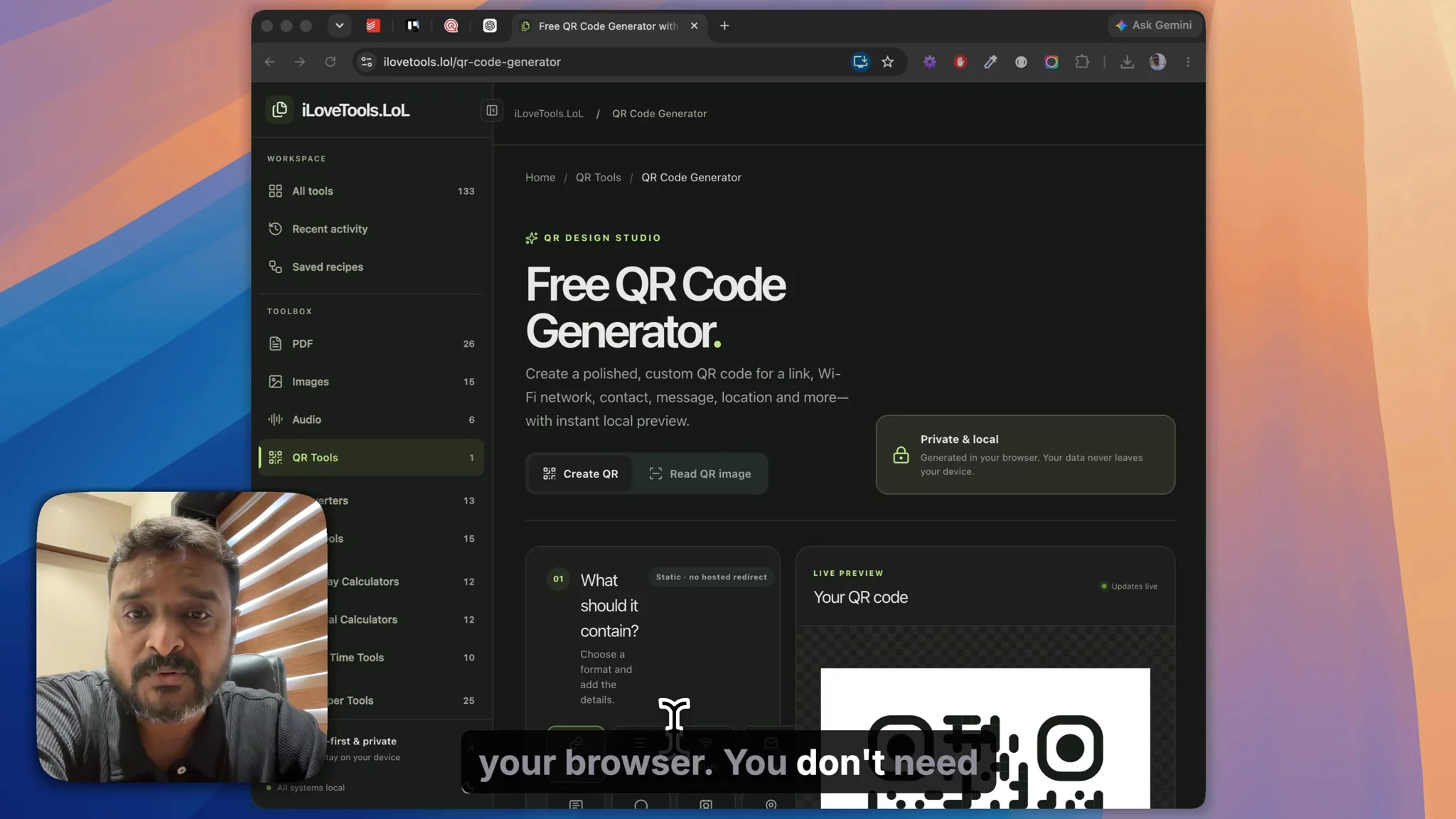1456x819 pixels.
Task: Open a new browser tab
Action: coord(724,26)
